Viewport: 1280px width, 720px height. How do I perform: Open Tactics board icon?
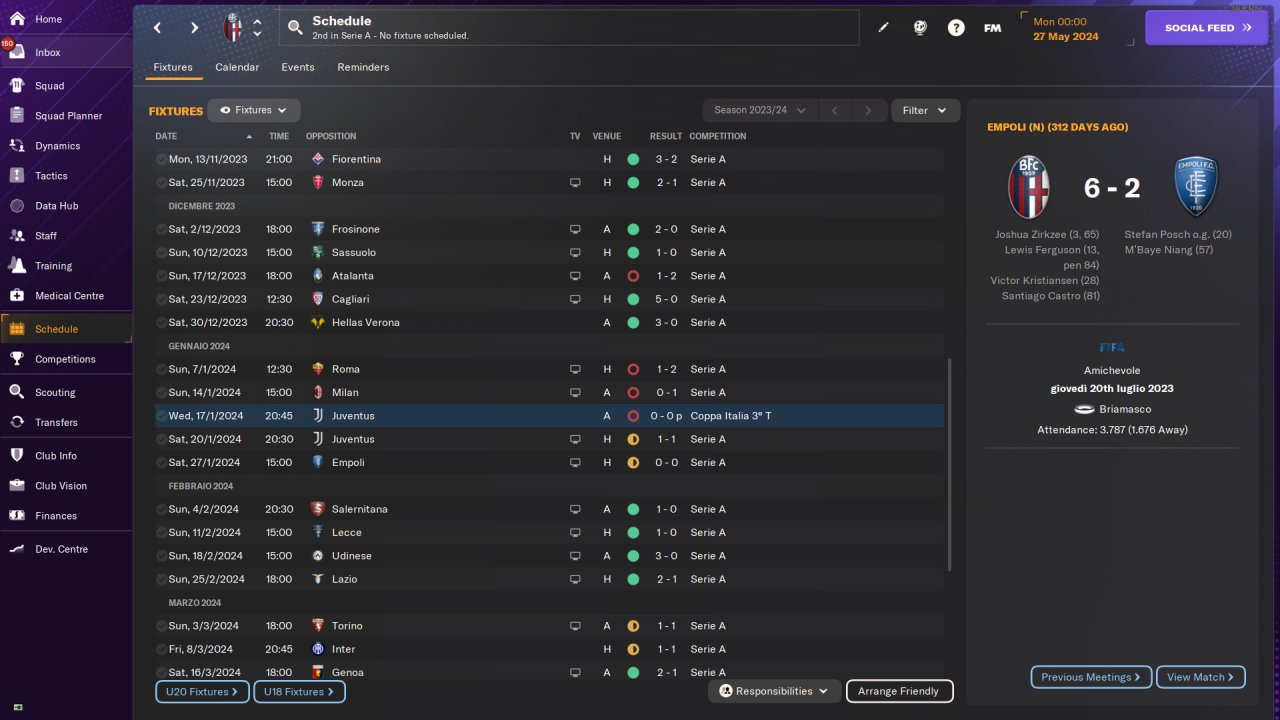point(17,176)
